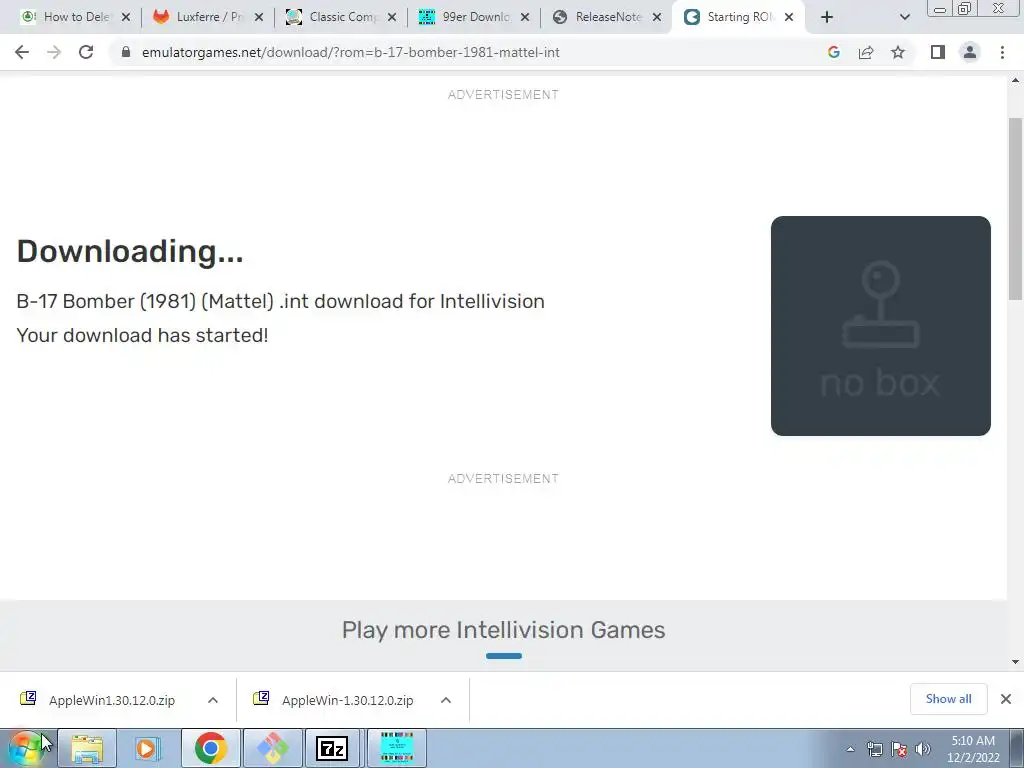Reload the current page
1024x768 pixels.
click(x=86, y=52)
